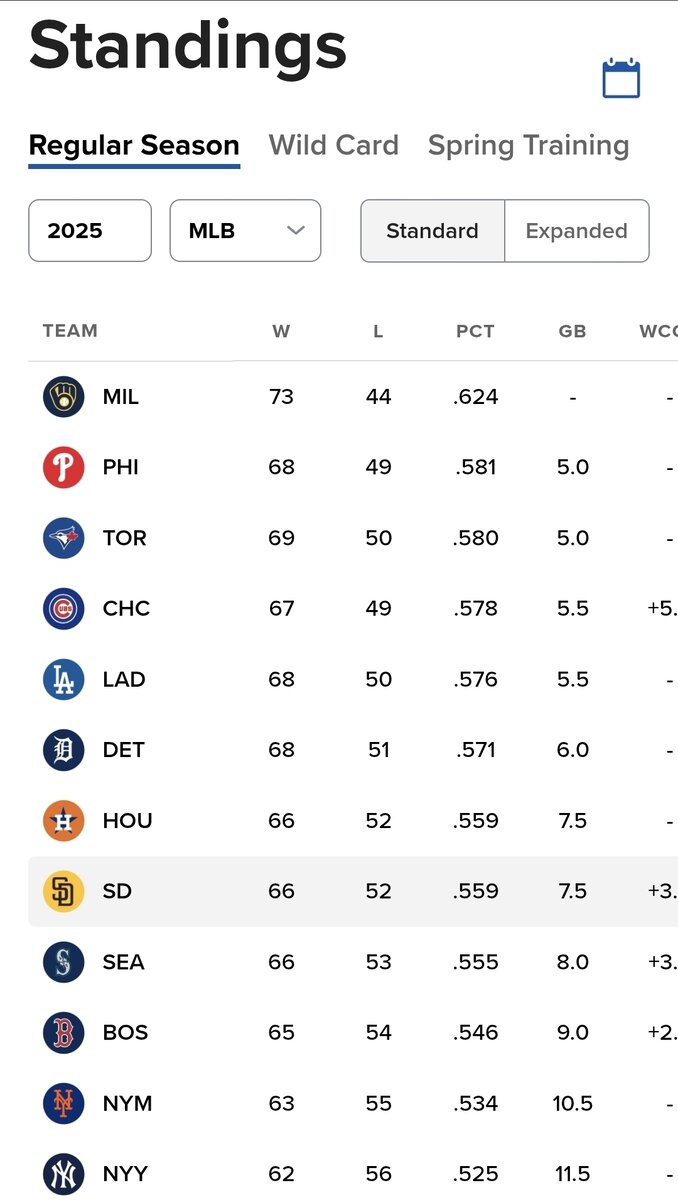Click the Milwaukee Brewers team logo
The image size is (678, 1200).
click(x=63, y=397)
